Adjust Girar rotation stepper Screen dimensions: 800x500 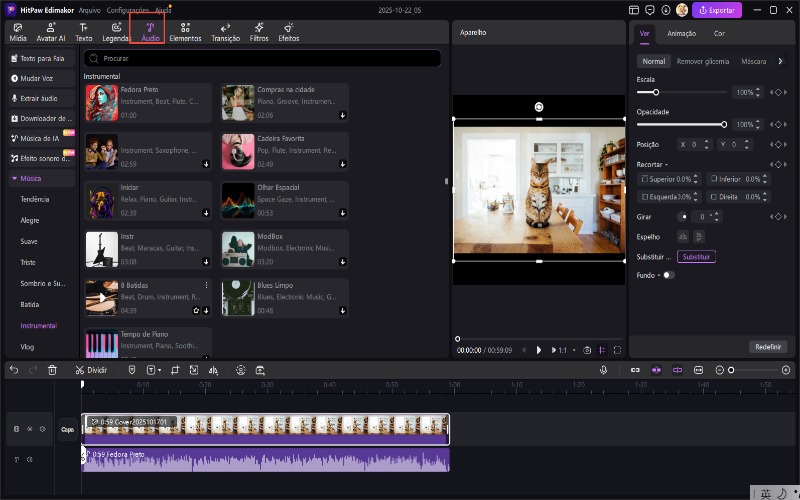[x=717, y=217]
